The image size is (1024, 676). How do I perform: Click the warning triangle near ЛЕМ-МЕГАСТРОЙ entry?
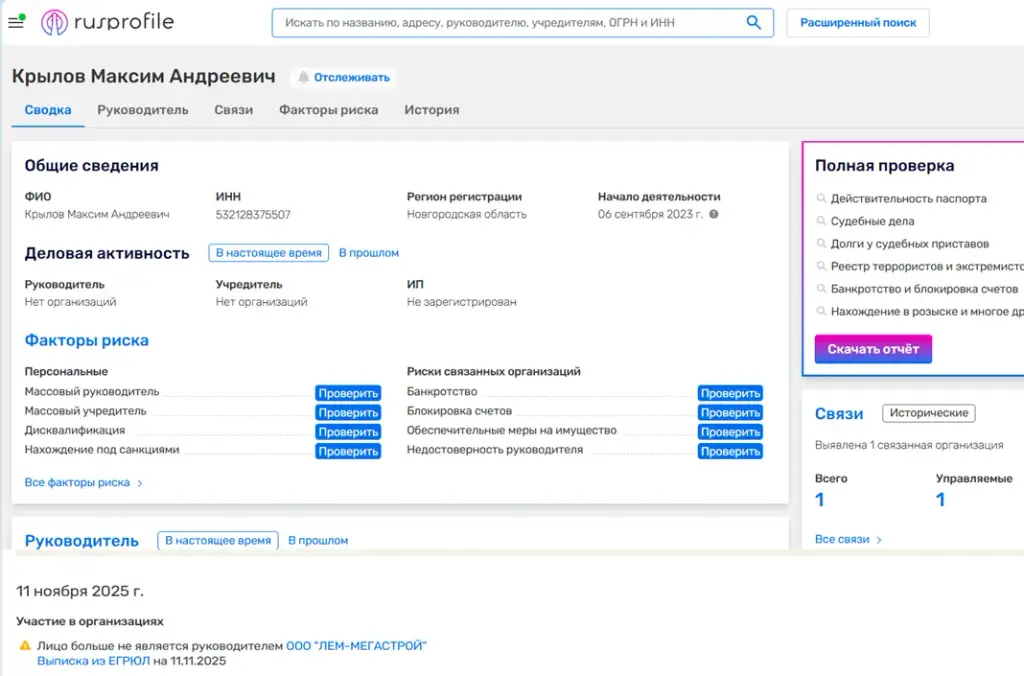(25, 645)
